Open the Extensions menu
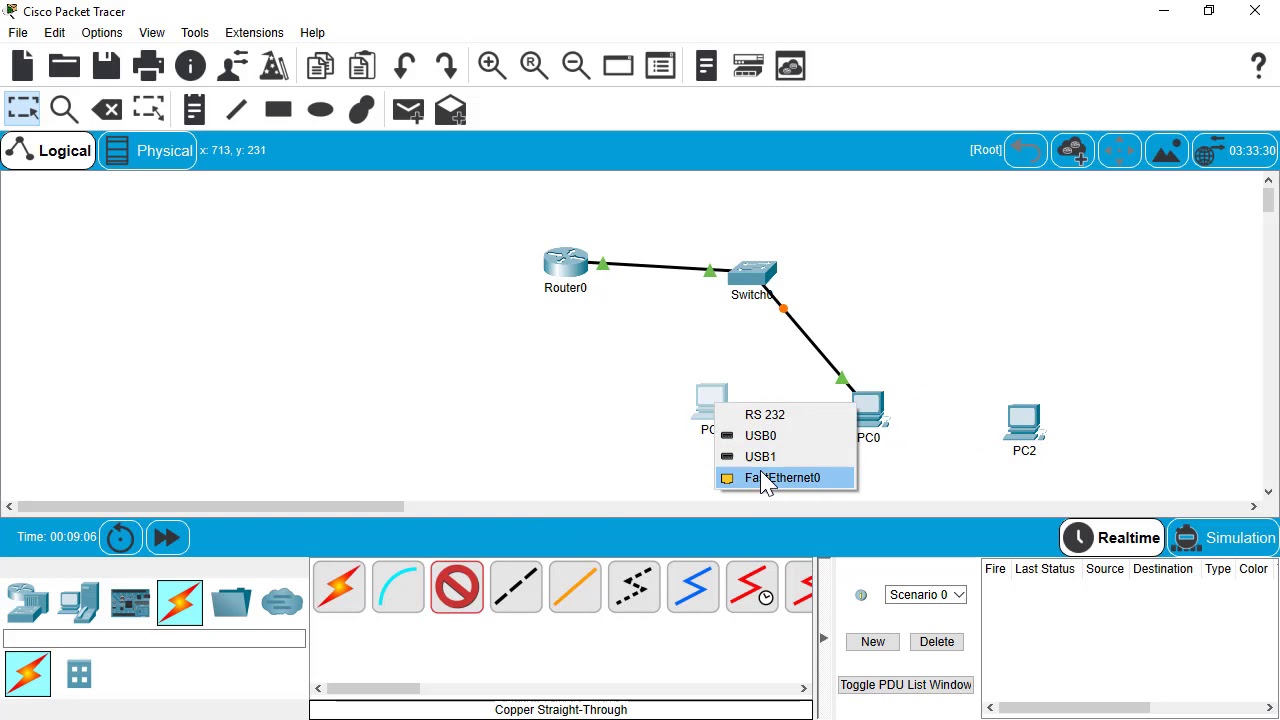Viewport: 1280px width, 720px height. click(x=254, y=32)
